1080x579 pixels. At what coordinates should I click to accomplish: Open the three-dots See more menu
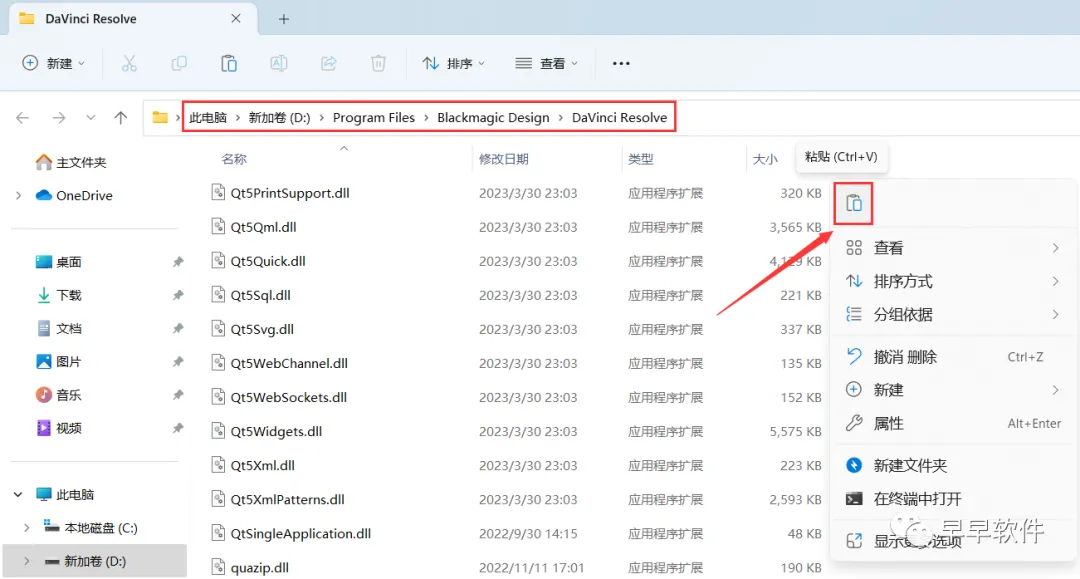[x=621, y=63]
